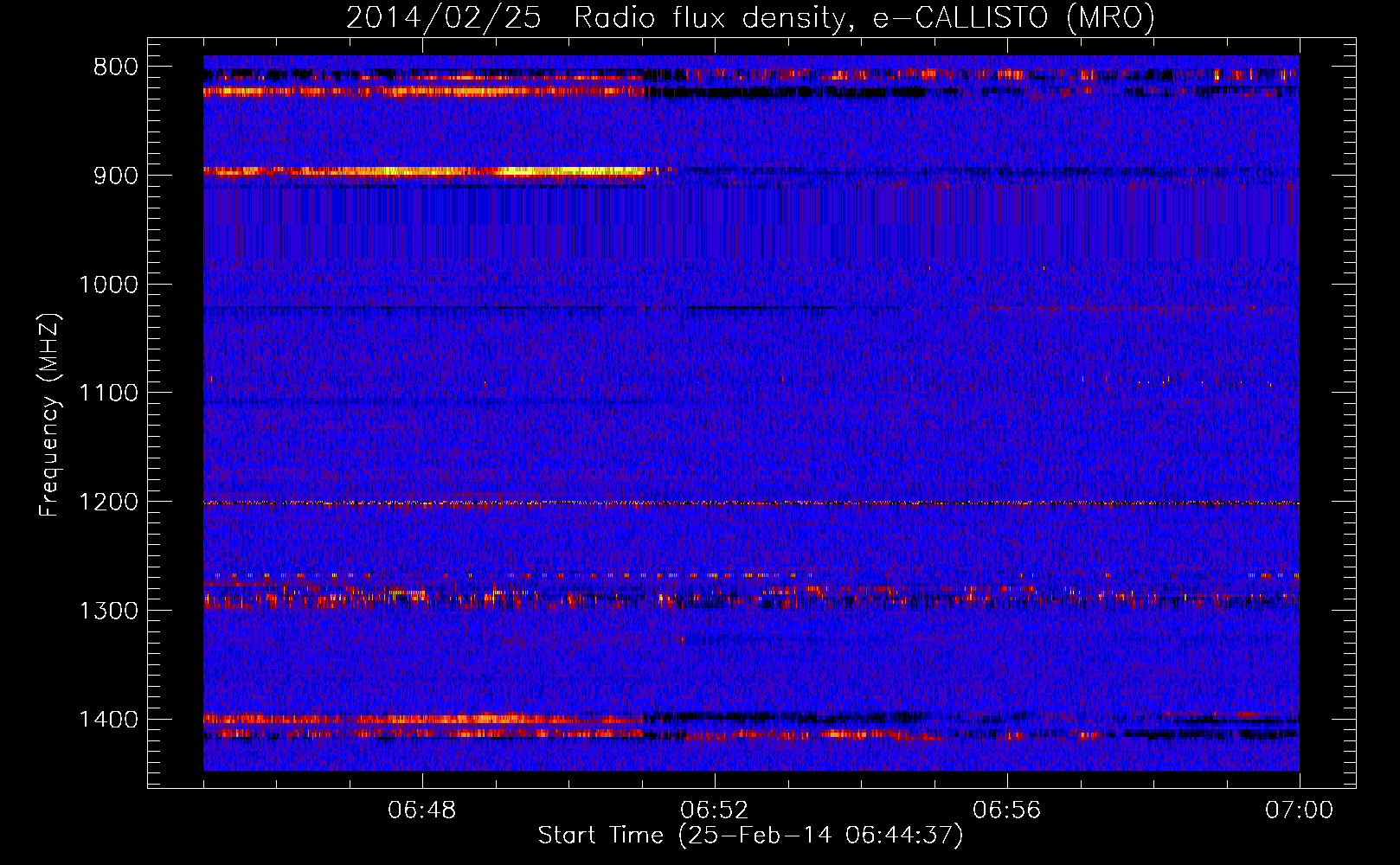The height and width of the screenshot is (865, 1400).
Task: Click the 1000 frequency axis label
Action: (x=108, y=285)
